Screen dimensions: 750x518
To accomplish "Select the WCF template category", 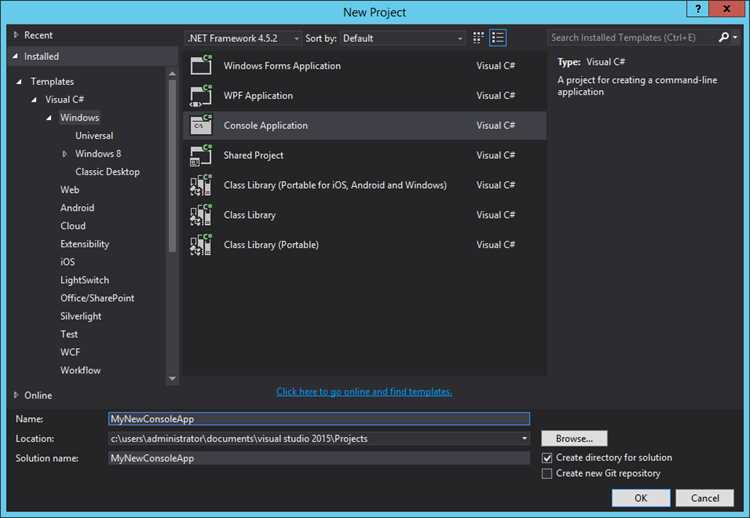I will [70, 353].
